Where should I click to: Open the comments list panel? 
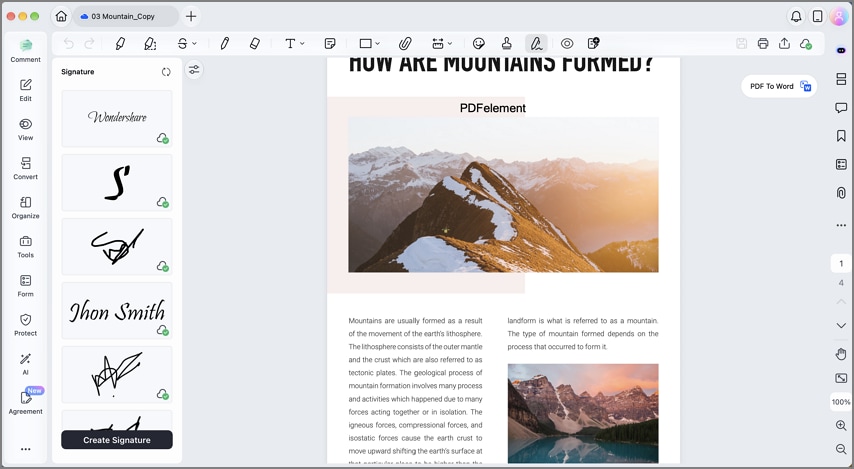click(841, 108)
